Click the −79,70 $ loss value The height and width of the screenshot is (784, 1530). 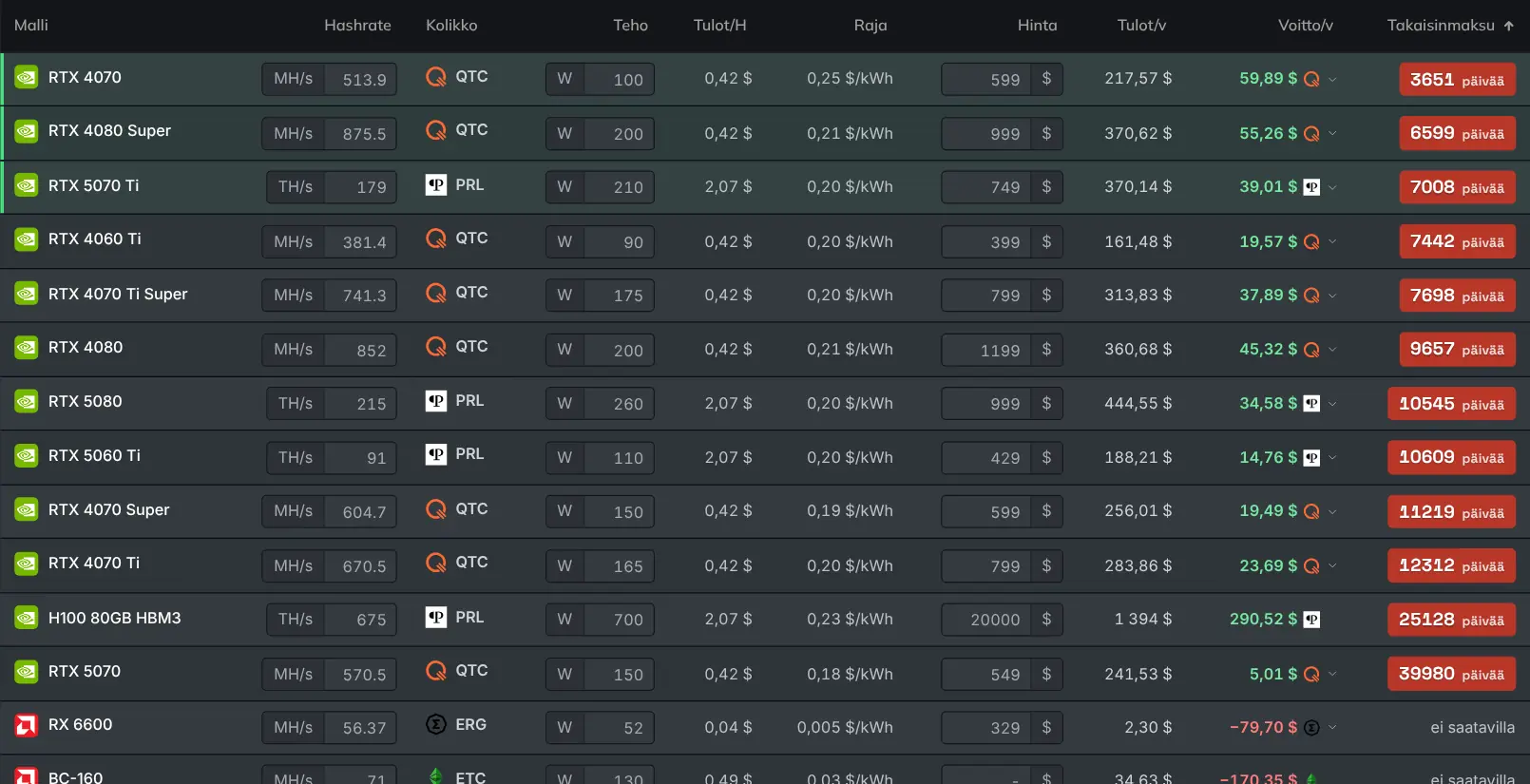tap(1263, 728)
